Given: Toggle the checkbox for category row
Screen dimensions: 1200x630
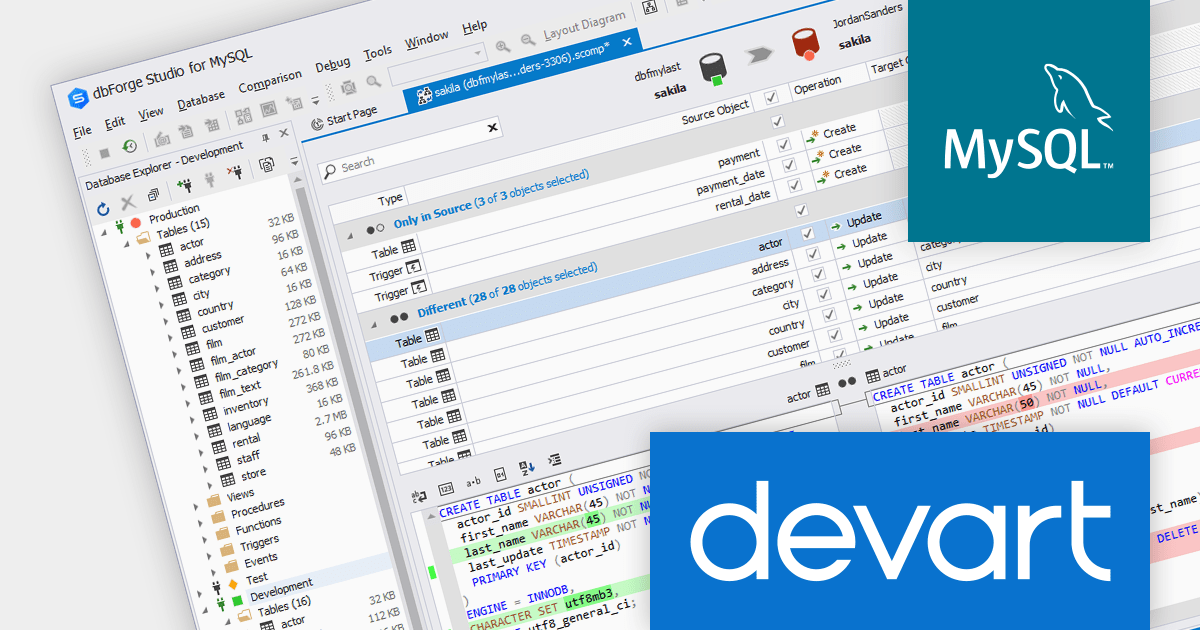Looking at the screenshot, I should tap(816, 274).
